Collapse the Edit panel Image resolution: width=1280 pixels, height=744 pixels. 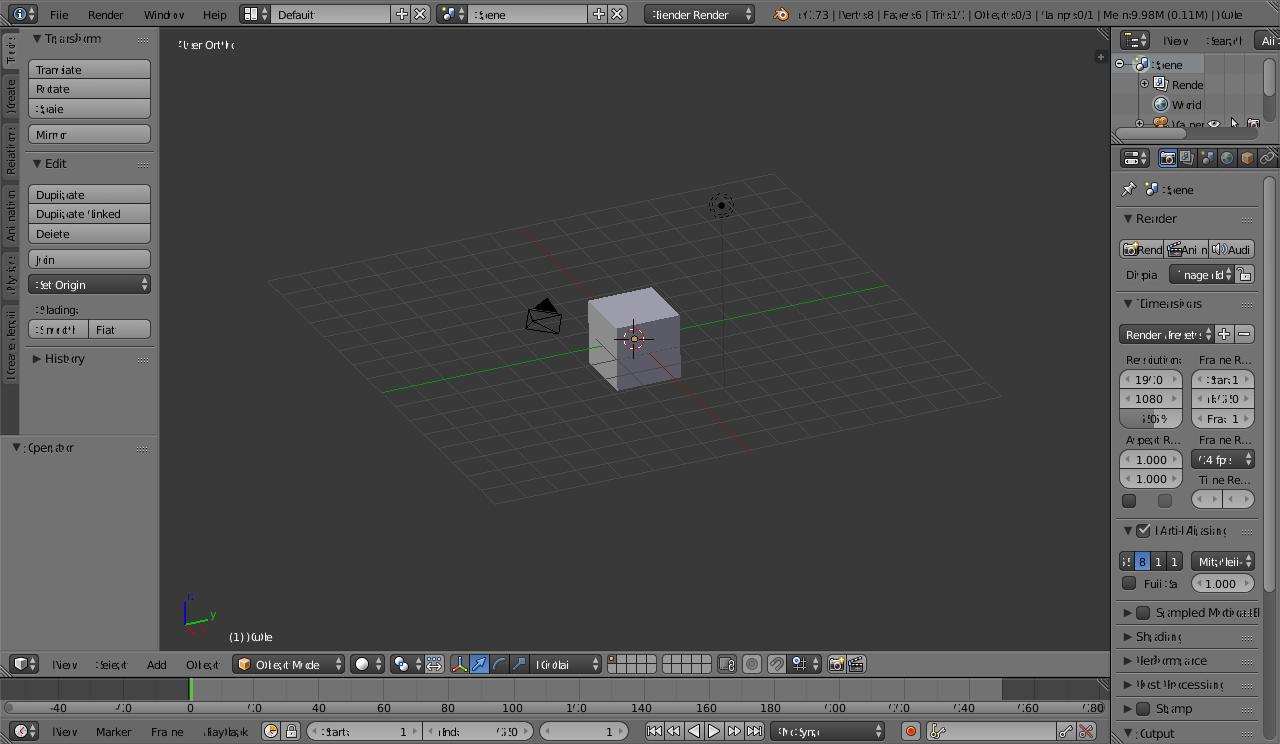pyautogui.click(x=37, y=164)
